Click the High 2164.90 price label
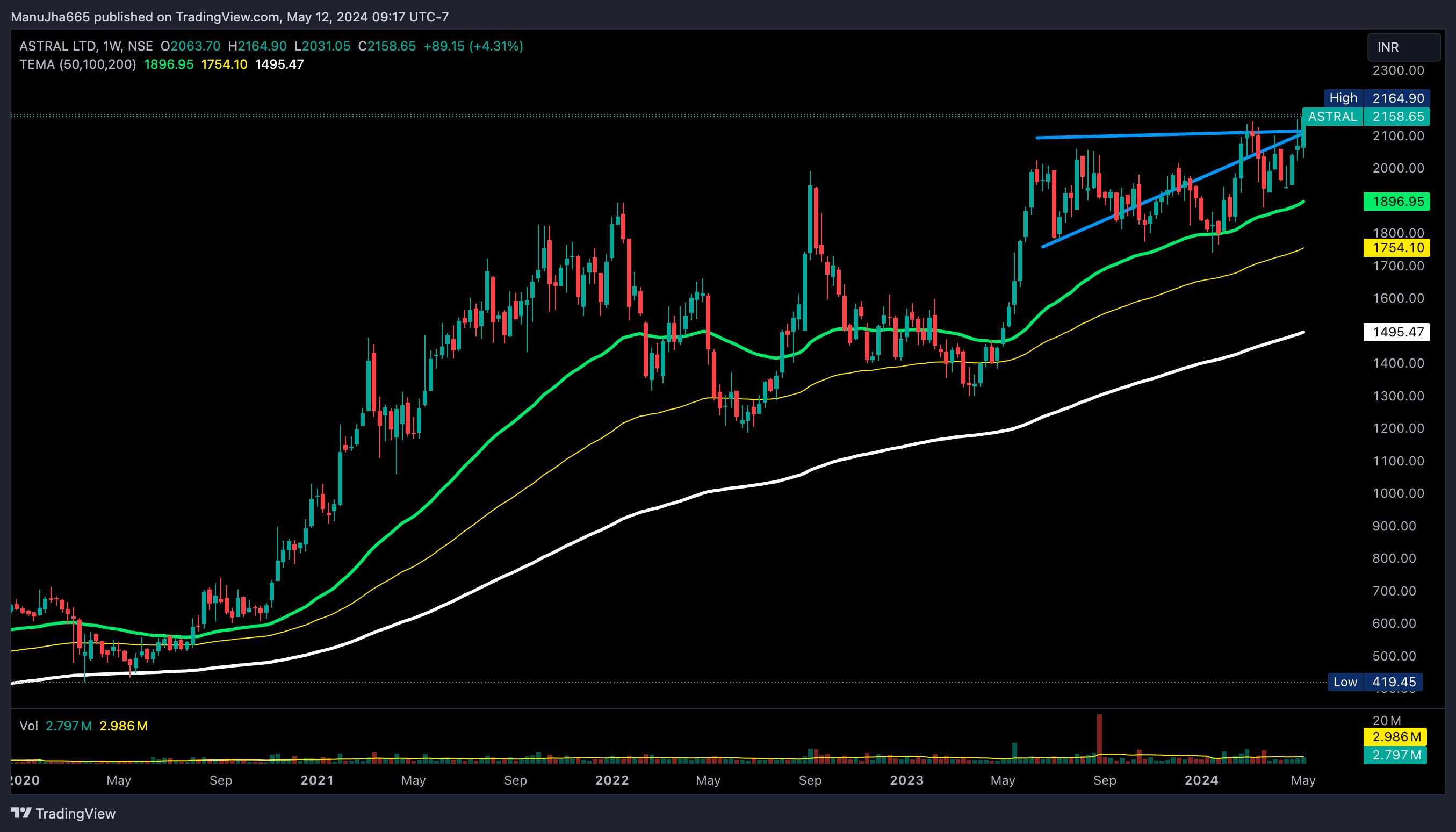 coord(1376,98)
